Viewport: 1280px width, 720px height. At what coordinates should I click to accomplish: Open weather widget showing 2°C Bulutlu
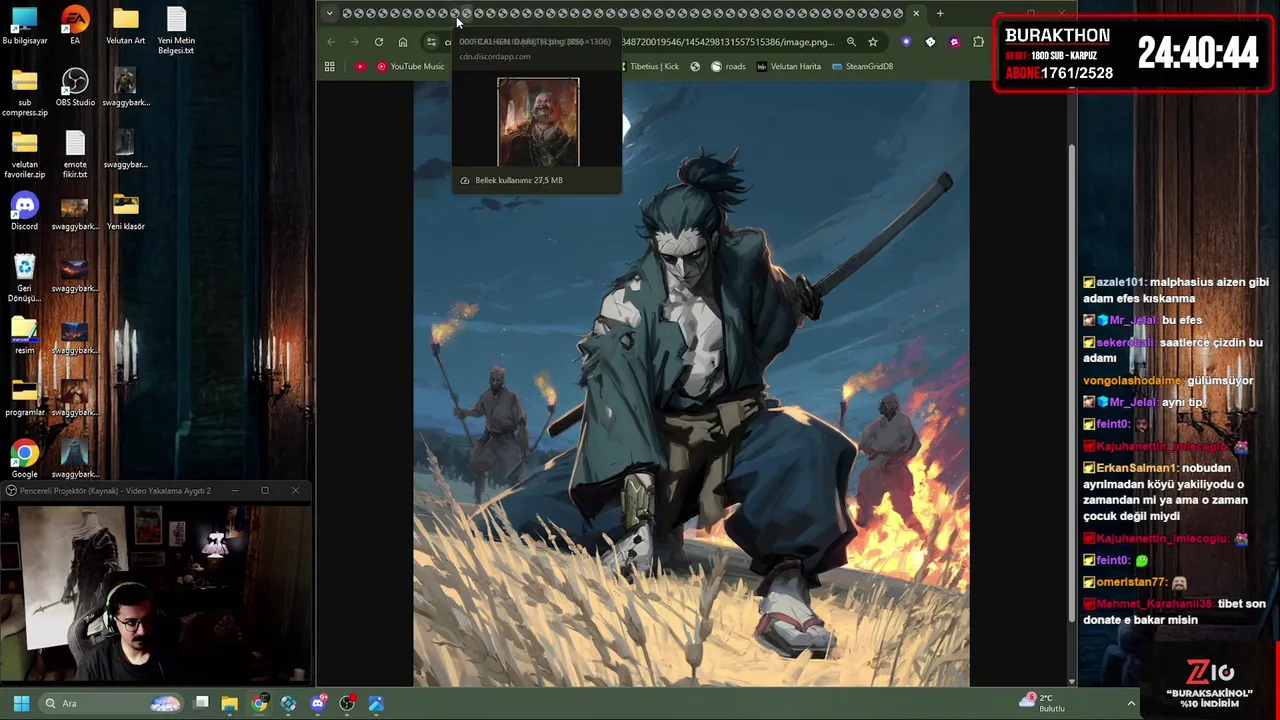pos(1042,703)
